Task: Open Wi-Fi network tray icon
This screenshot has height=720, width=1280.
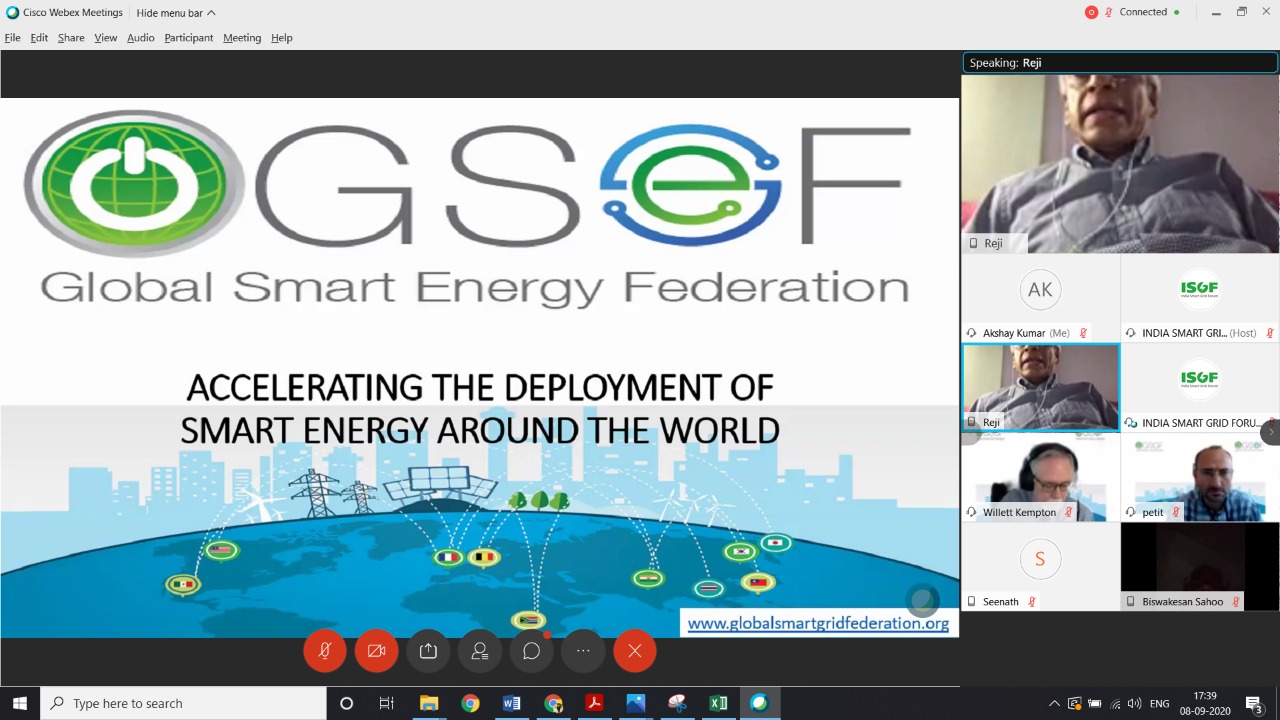Action: pos(1115,703)
